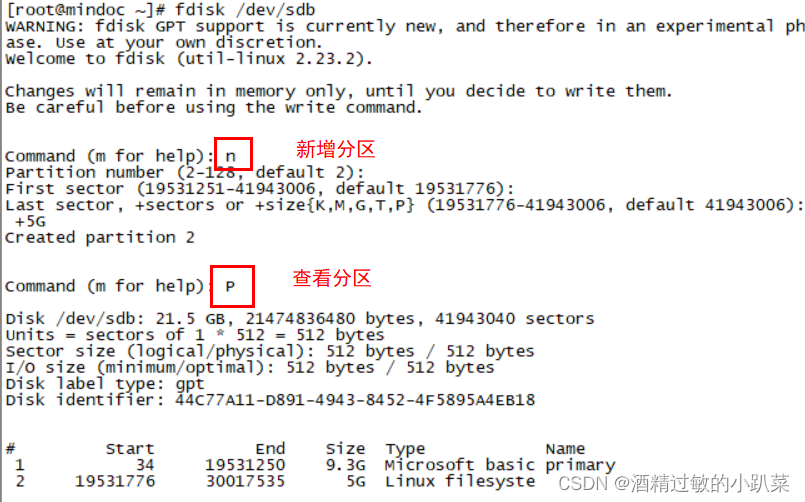805x502 pixels.
Task: Click the red-boxed 'n' command input
Action: 233,153
